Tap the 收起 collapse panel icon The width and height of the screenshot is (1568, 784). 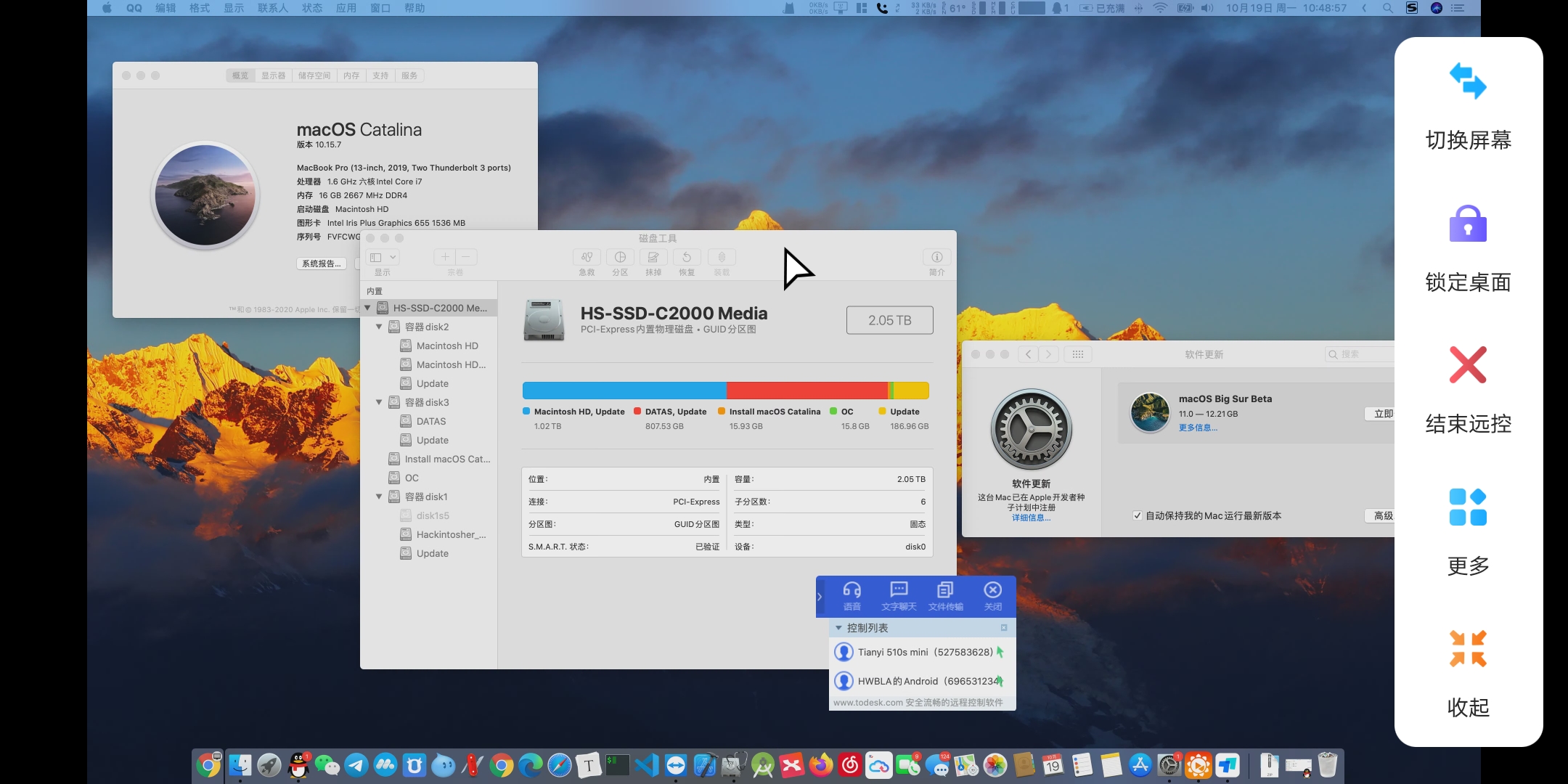click(x=1468, y=648)
